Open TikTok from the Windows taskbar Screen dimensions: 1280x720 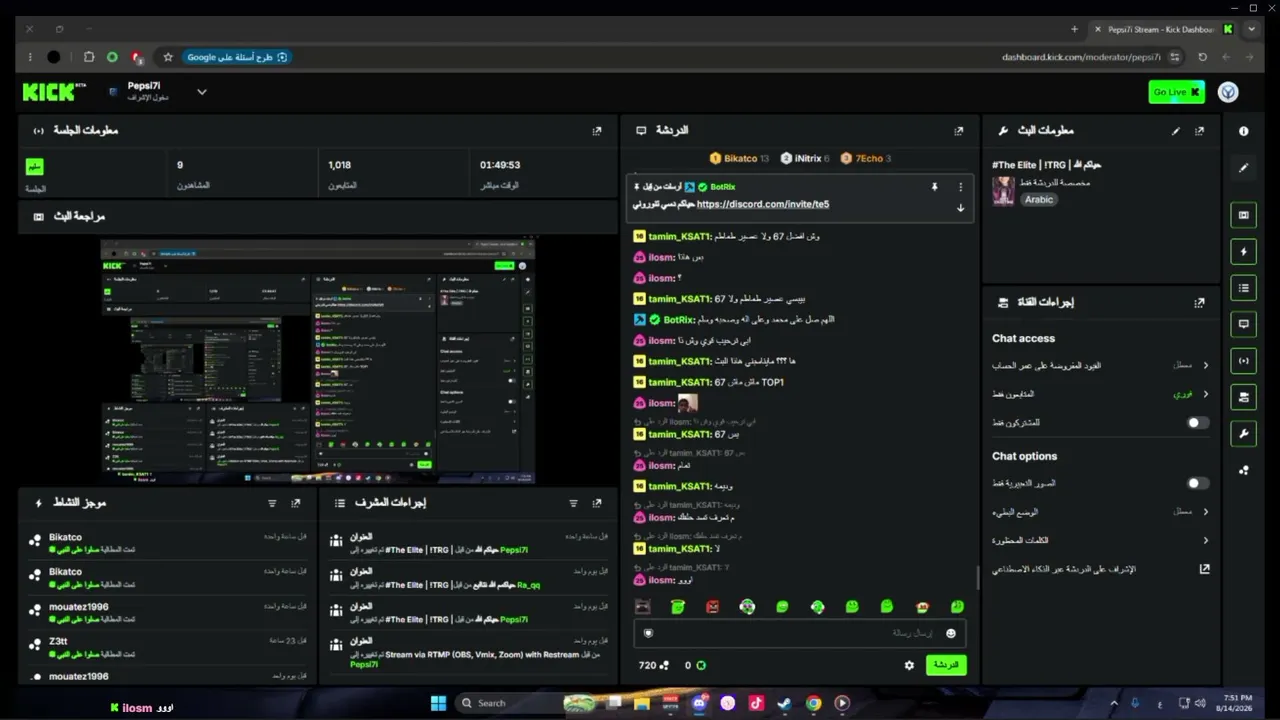tap(756, 703)
